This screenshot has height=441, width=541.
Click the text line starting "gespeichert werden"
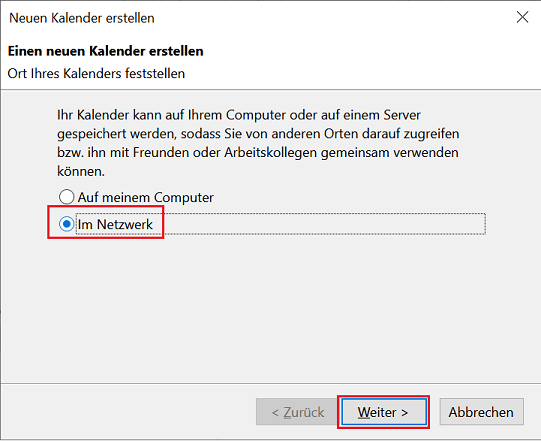pyautogui.click(x=258, y=134)
